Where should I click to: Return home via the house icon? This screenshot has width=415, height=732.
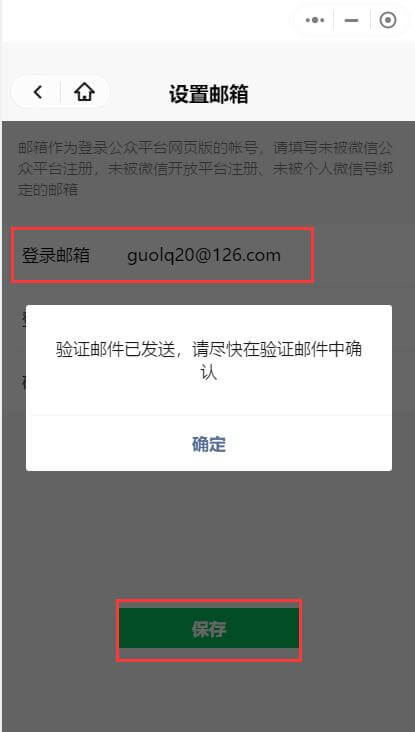click(x=84, y=92)
